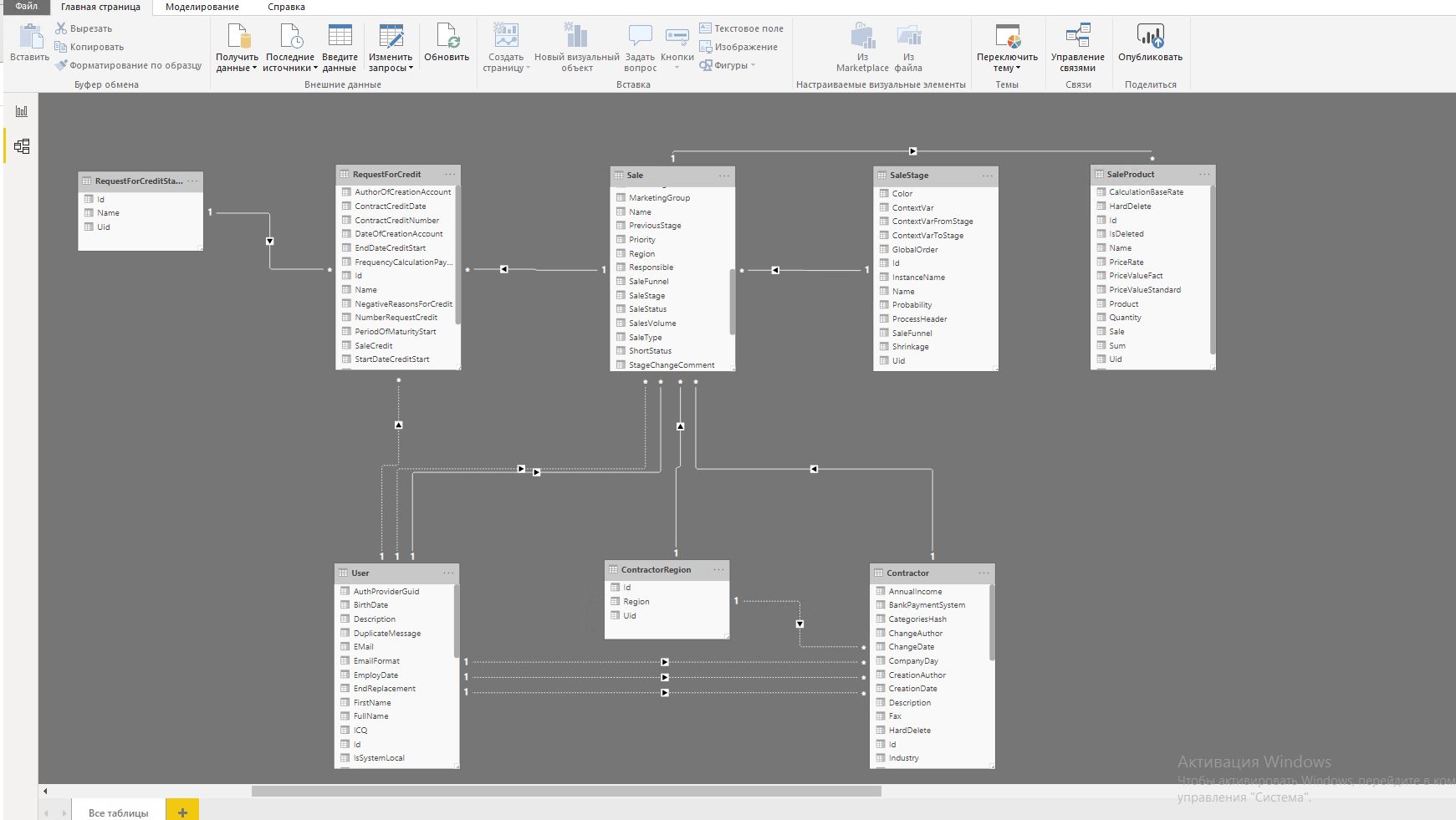Open RequestForCredit table options menu
This screenshot has width=1456, height=820.
[450, 175]
